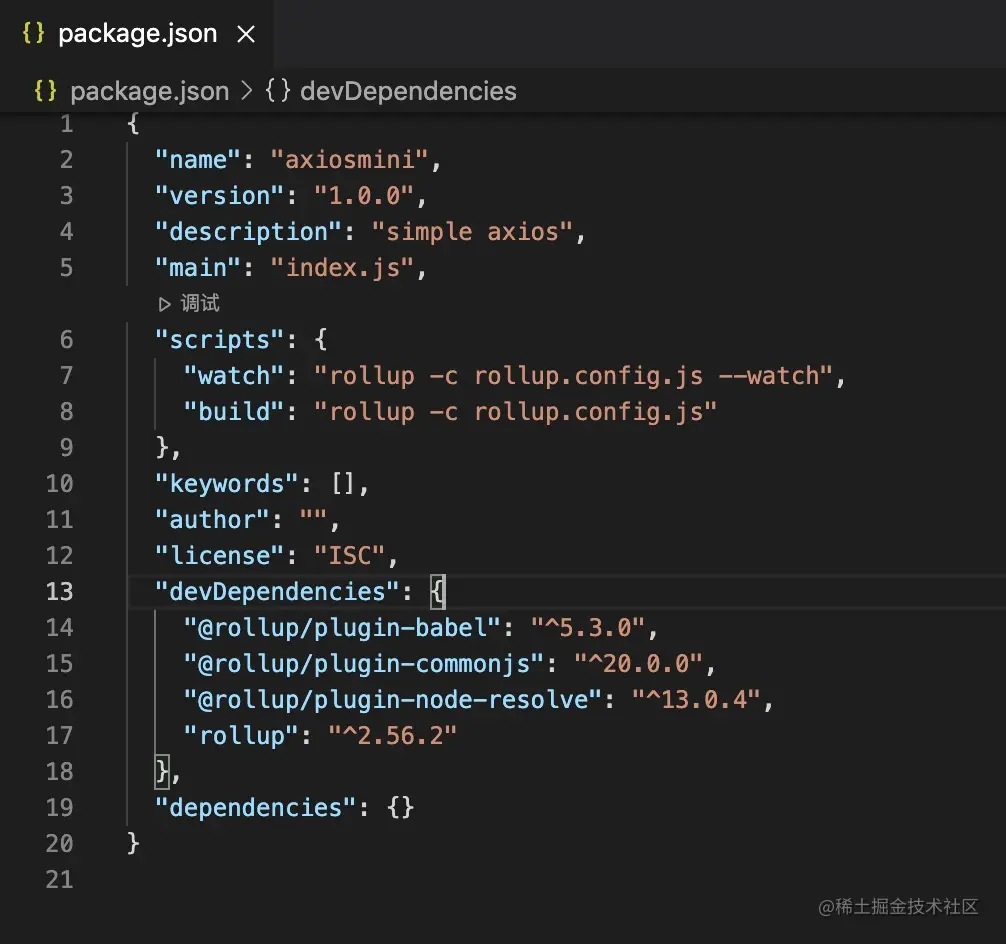Close the package.json tab

tap(246, 33)
